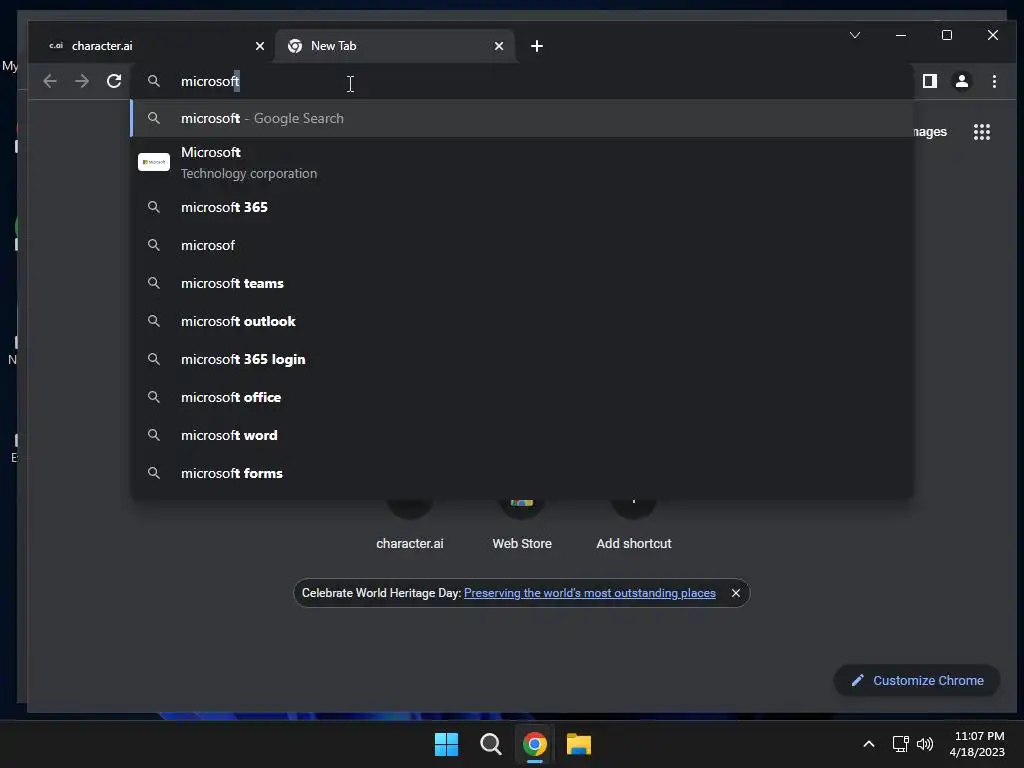
Task: Open the Google apps grid
Action: (x=982, y=132)
